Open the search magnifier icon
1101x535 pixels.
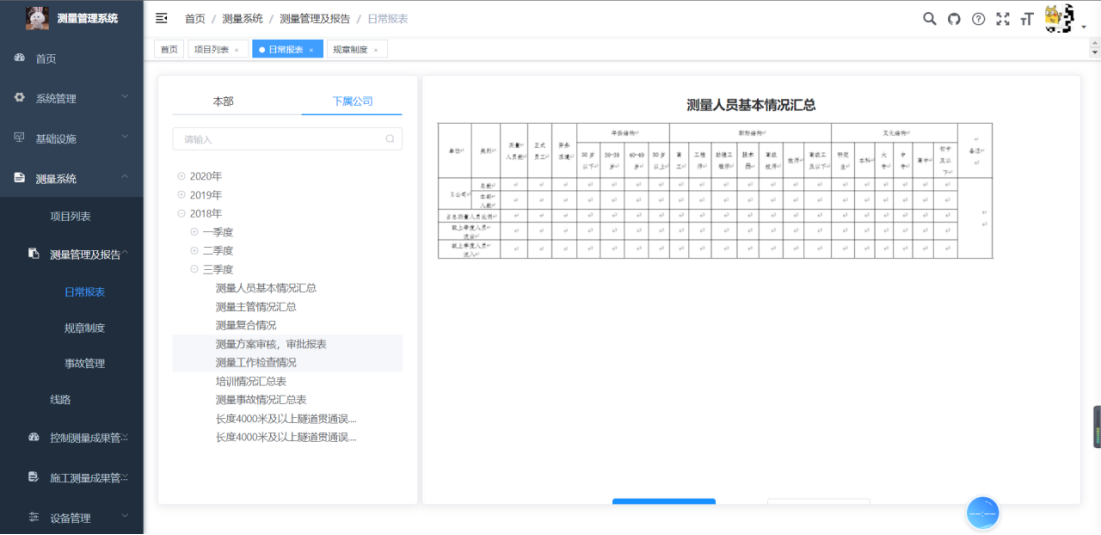pos(929,19)
